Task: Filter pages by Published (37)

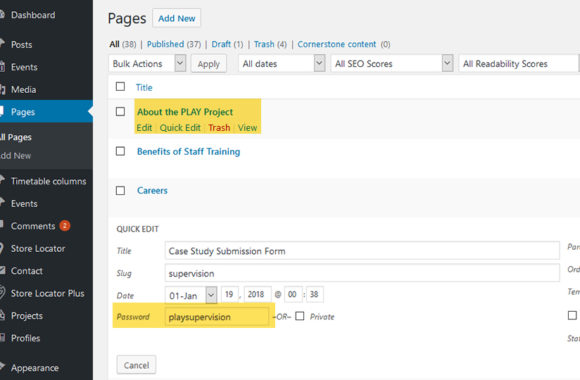Action: [174, 44]
